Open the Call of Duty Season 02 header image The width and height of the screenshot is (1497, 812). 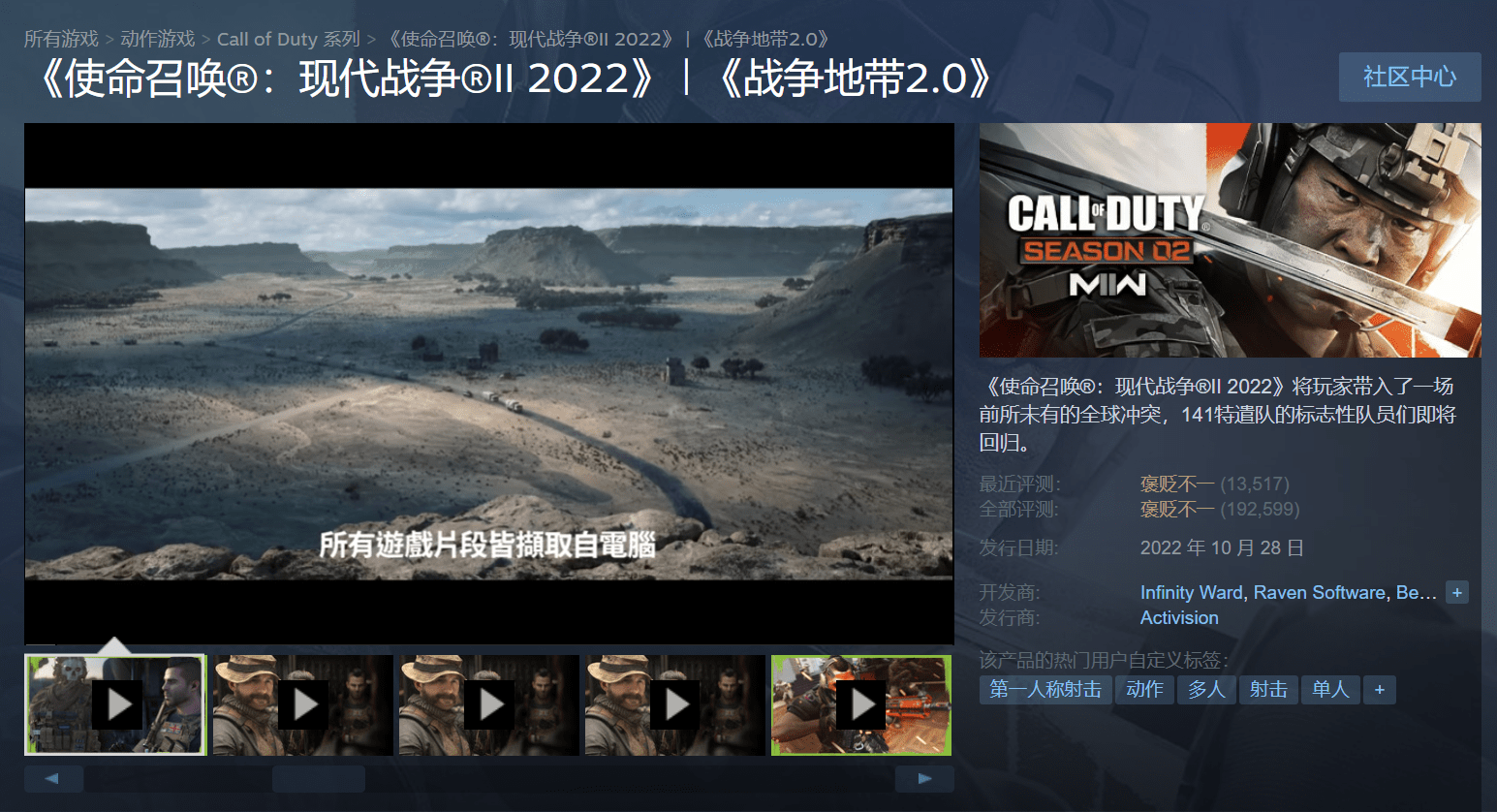pos(1231,240)
